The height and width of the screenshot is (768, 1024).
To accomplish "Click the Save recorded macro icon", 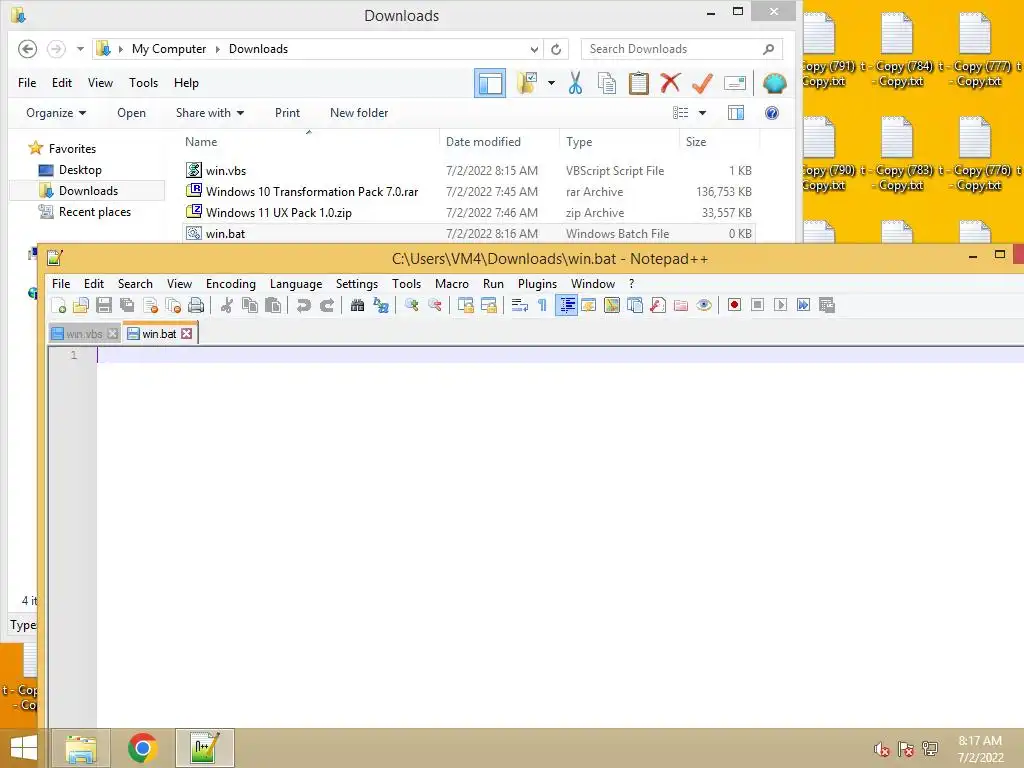I will click(x=827, y=305).
